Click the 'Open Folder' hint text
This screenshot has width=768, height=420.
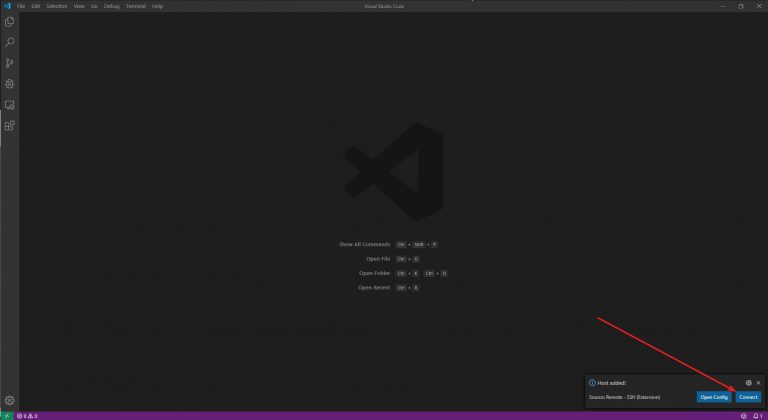(x=374, y=273)
